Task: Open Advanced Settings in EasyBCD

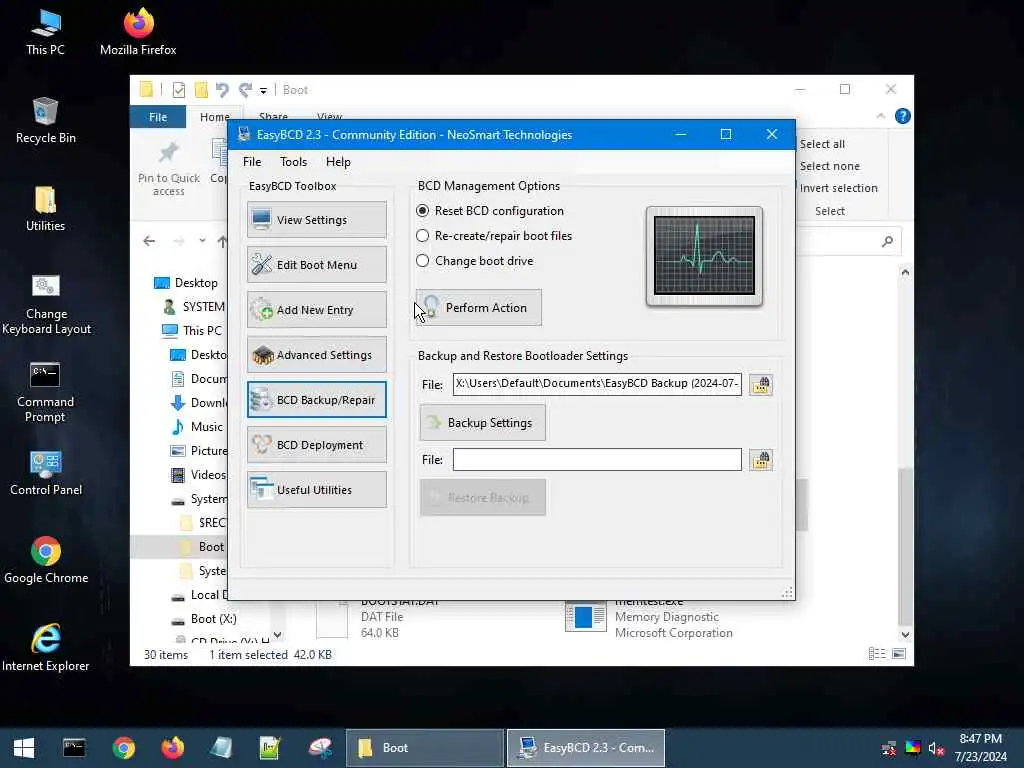Action: [x=317, y=355]
